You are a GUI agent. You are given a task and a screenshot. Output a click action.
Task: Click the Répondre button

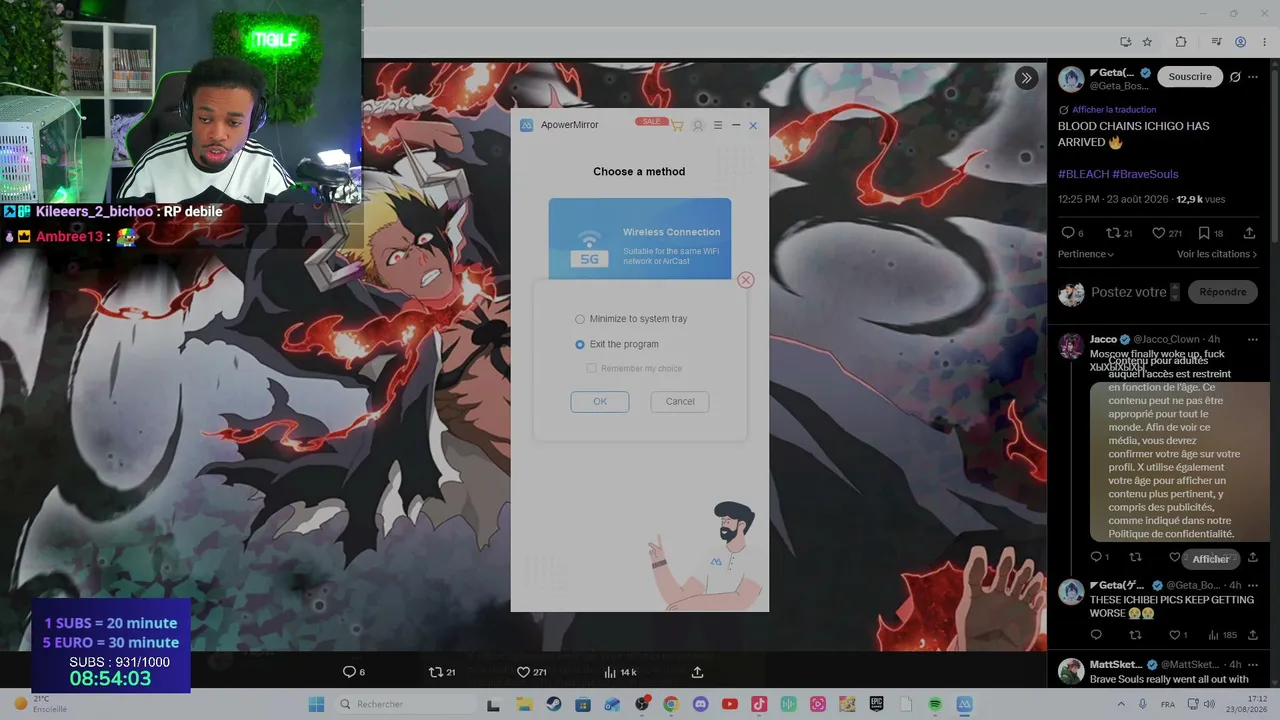point(1223,292)
